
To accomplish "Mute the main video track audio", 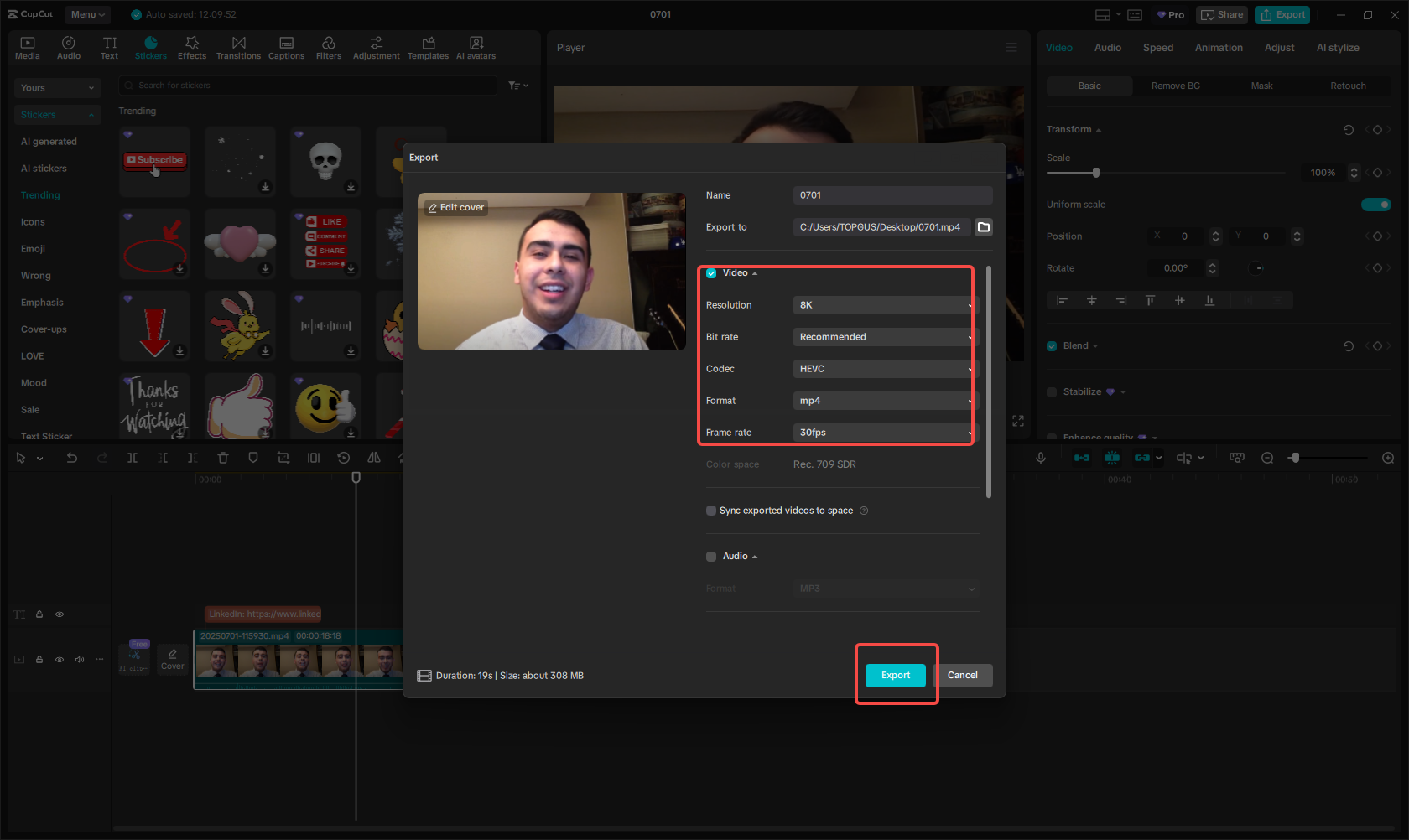I will 80,660.
